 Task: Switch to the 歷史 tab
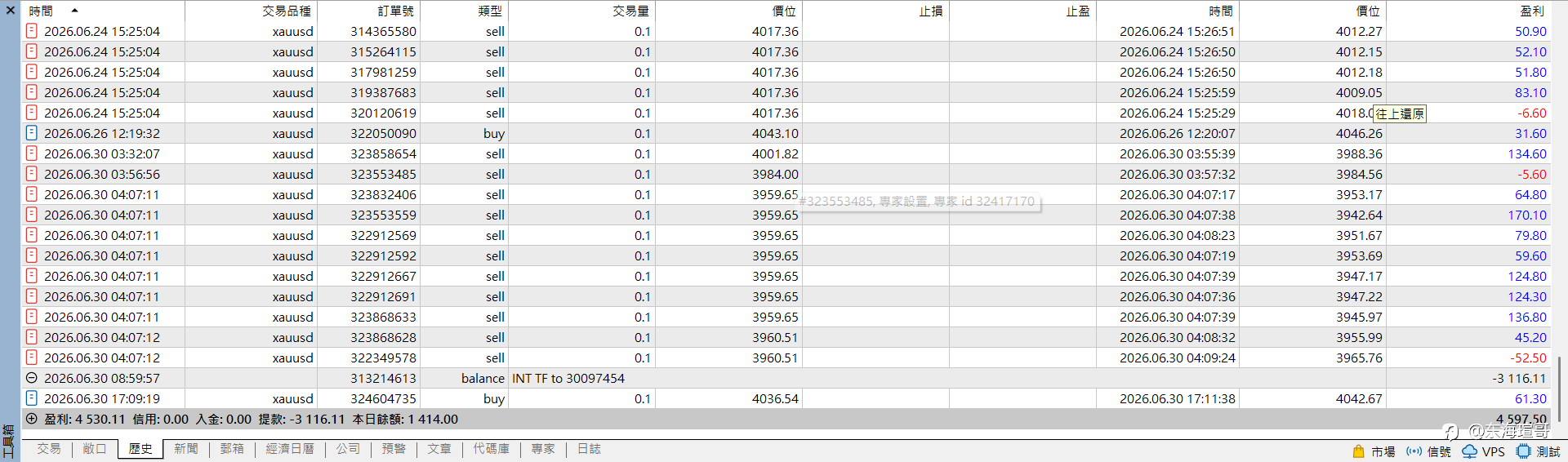pos(140,449)
